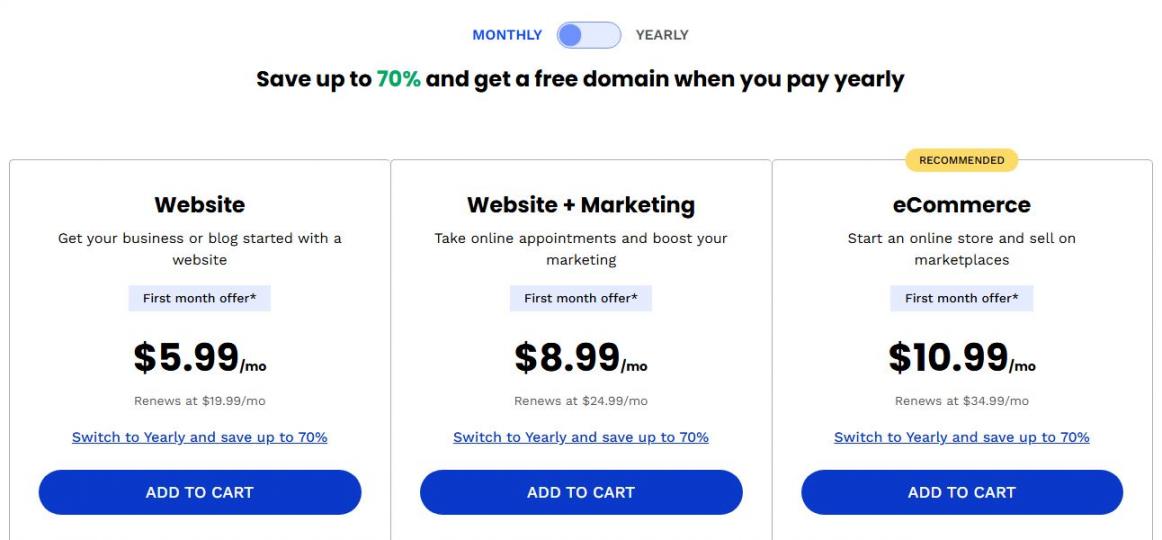Click Switch to Yearly link under Website + Marketing
The image size is (1162, 540).
[581, 437]
